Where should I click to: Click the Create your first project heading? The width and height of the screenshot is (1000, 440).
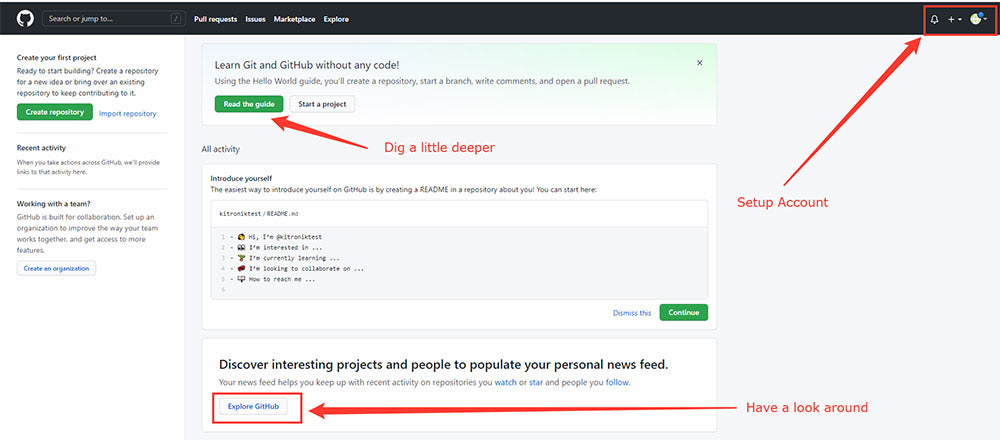coord(57,57)
